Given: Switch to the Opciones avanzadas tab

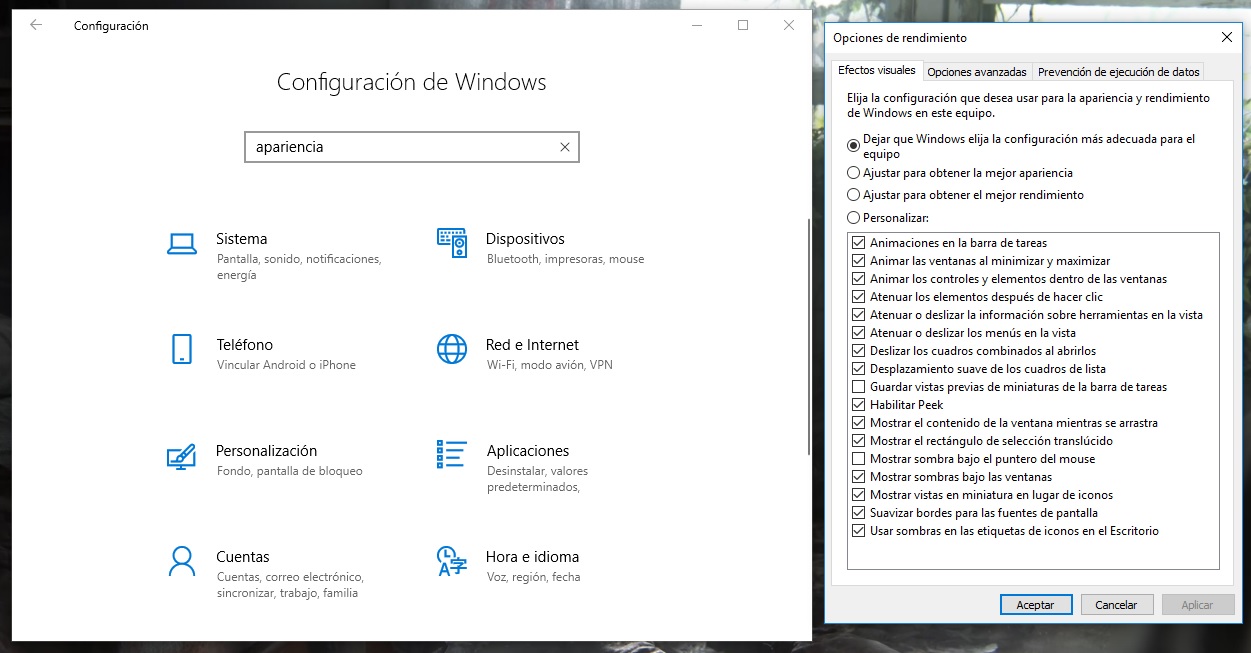Looking at the screenshot, I should point(976,72).
